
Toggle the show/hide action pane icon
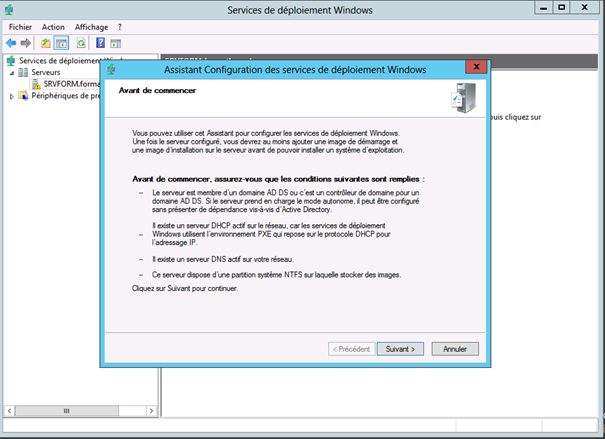point(115,44)
